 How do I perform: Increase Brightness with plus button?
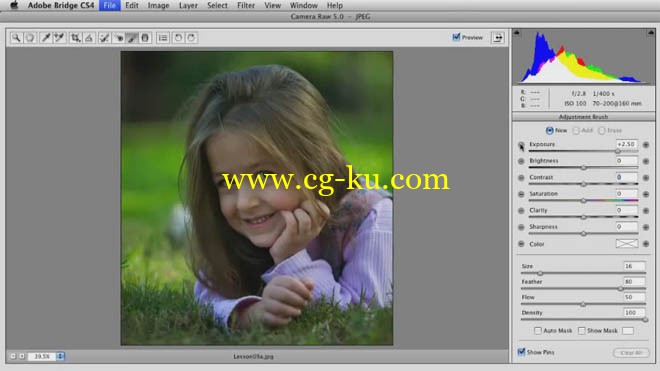click(646, 161)
